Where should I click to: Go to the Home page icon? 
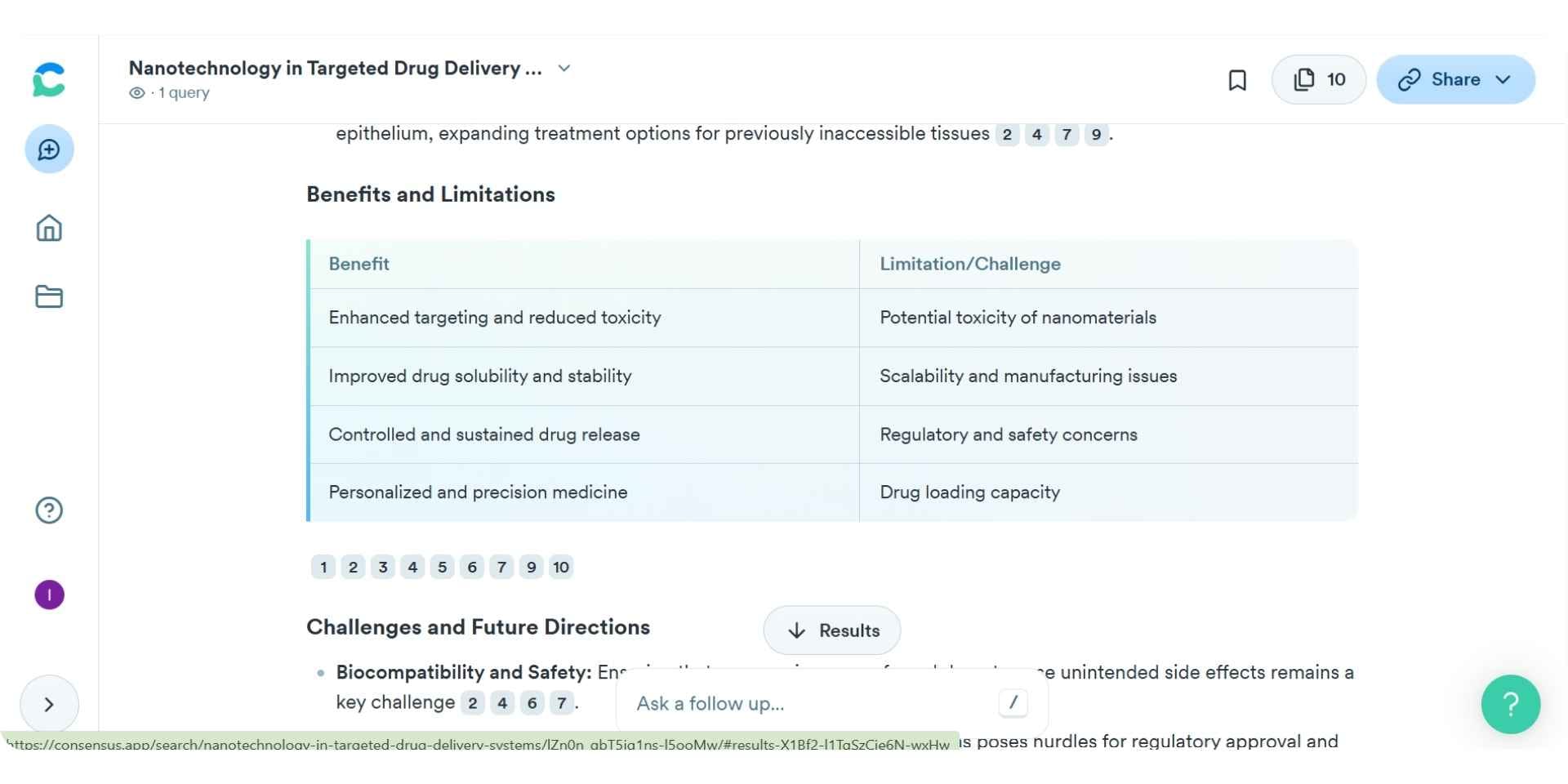[x=49, y=228]
